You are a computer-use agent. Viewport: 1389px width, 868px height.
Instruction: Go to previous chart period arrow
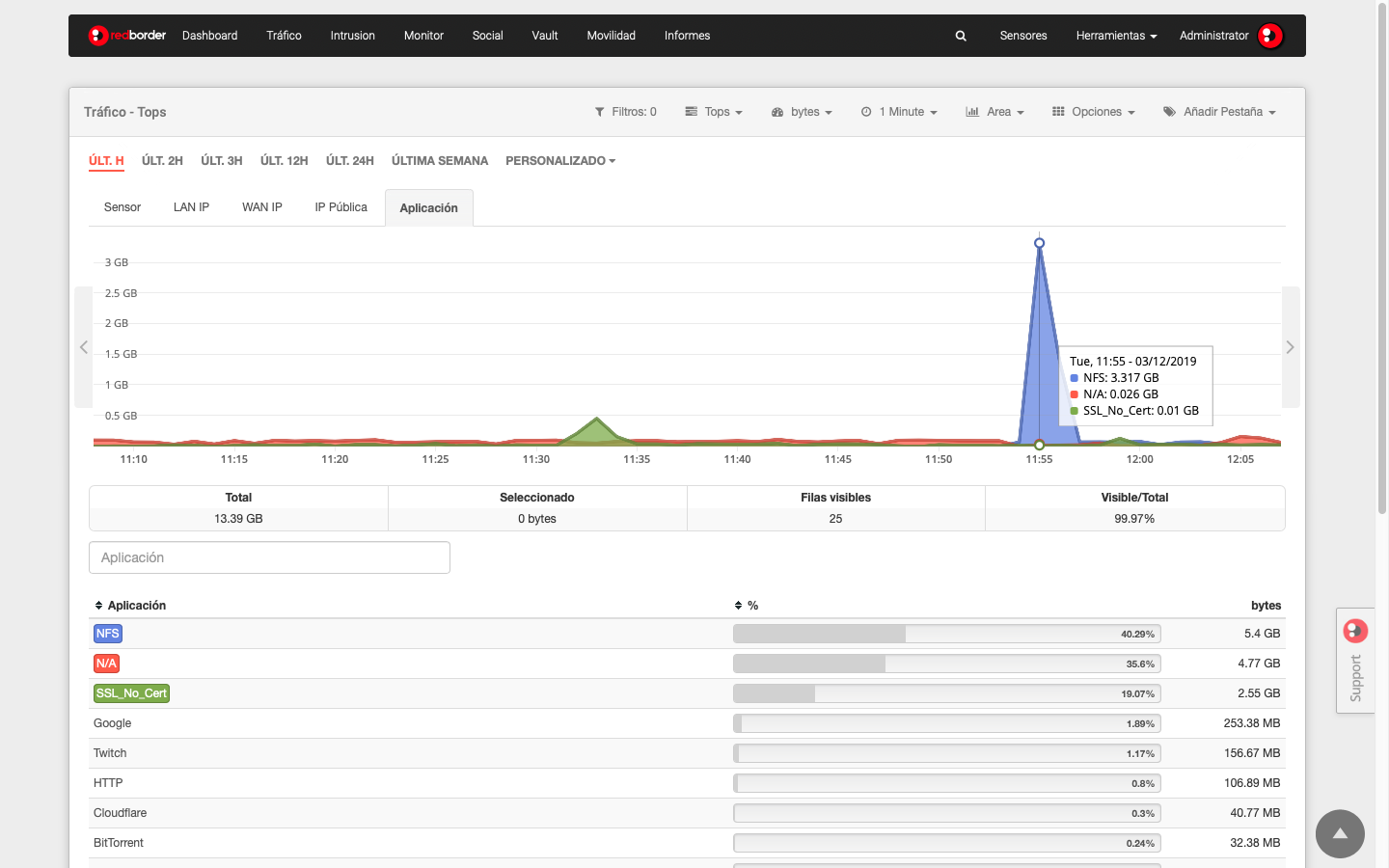pos(84,347)
